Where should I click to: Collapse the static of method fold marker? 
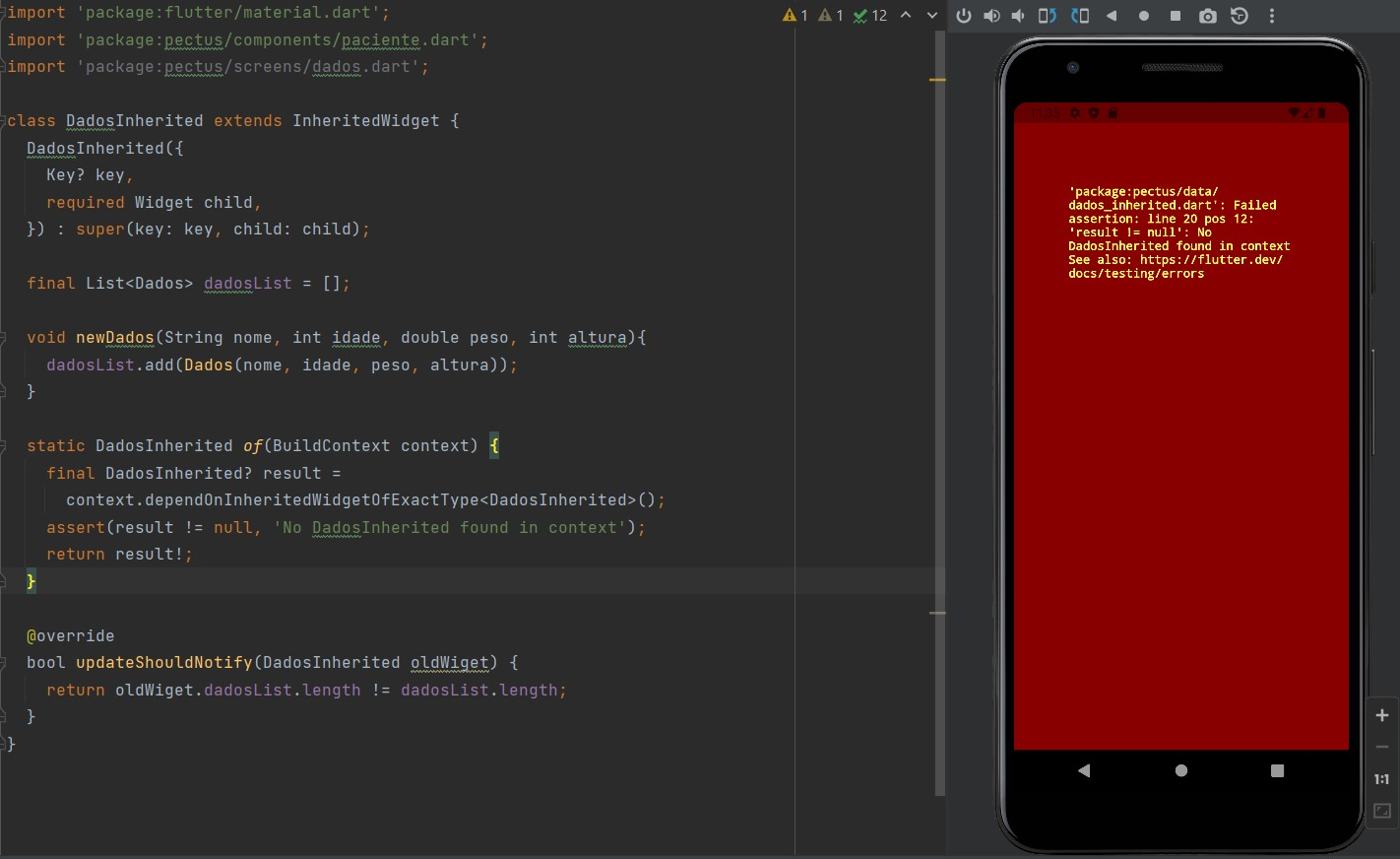tap(4, 446)
